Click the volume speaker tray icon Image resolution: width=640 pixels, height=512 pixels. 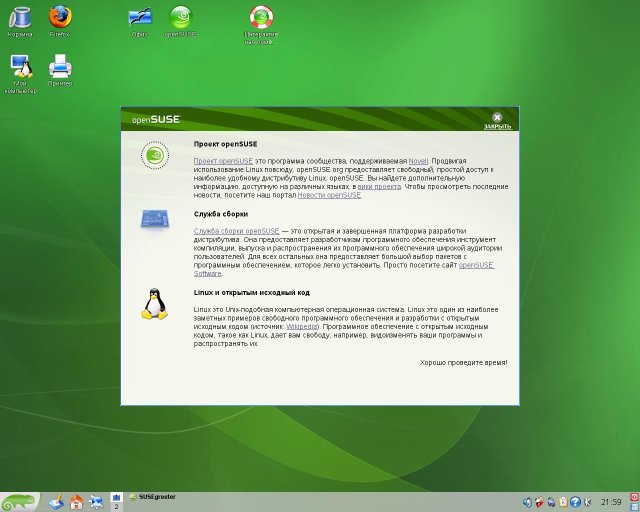tap(528, 502)
